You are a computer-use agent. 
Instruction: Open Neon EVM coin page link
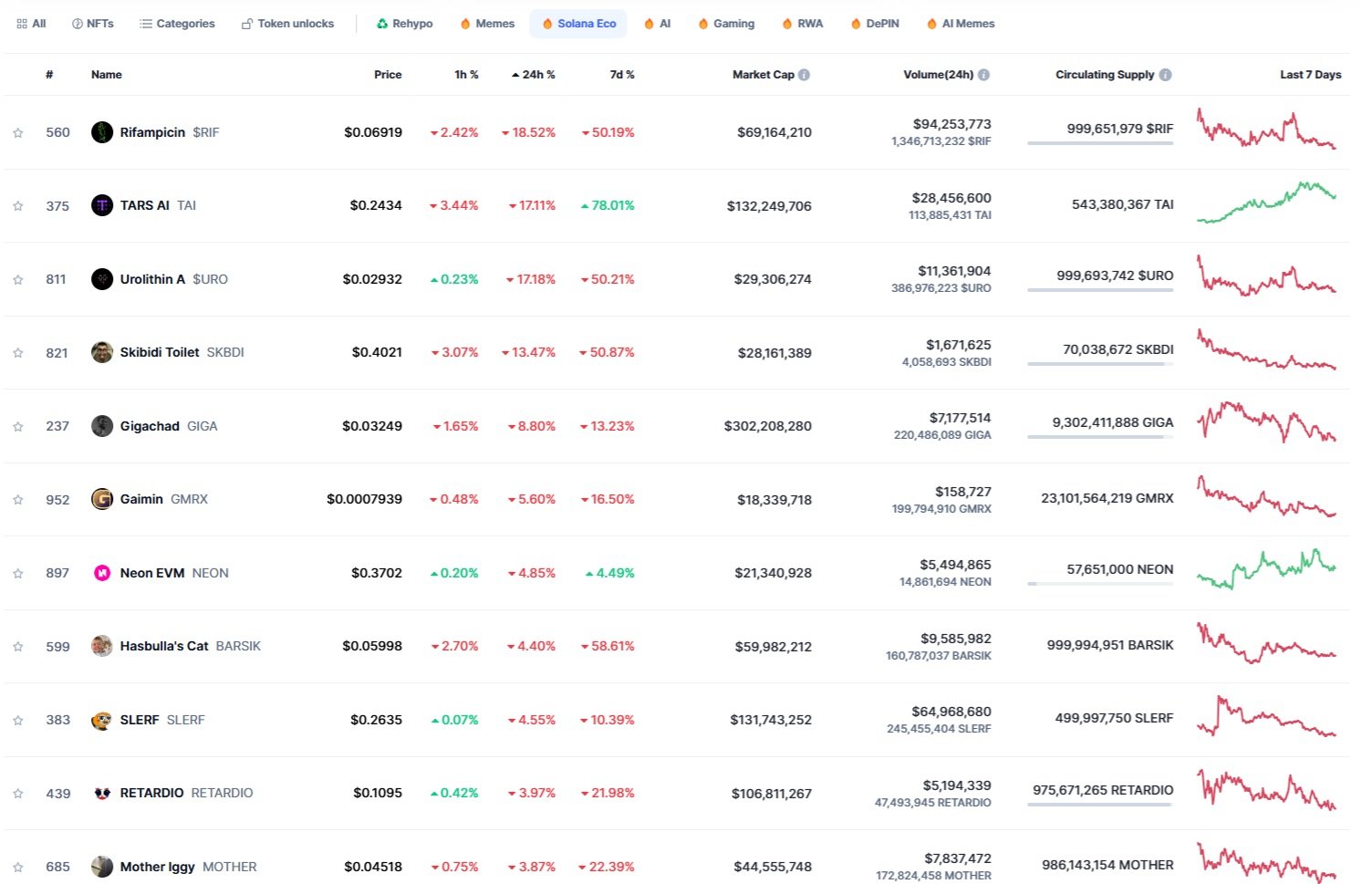click(x=174, y=573)
